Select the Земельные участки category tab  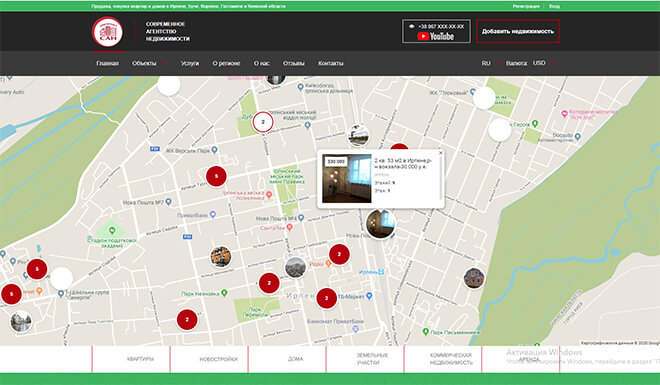(x=372, y=359)
